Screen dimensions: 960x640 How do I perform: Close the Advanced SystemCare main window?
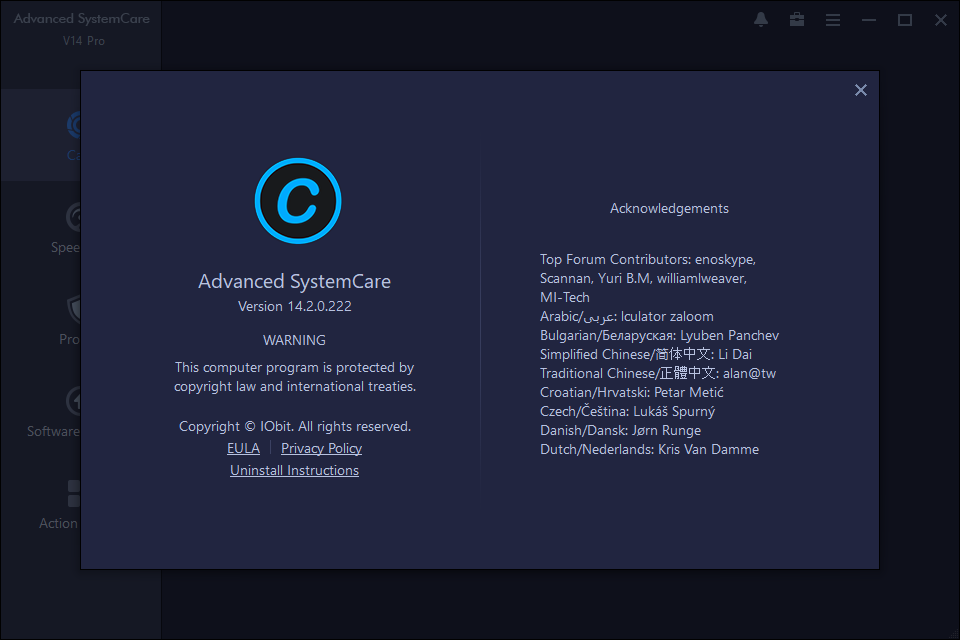coord(941,20)
